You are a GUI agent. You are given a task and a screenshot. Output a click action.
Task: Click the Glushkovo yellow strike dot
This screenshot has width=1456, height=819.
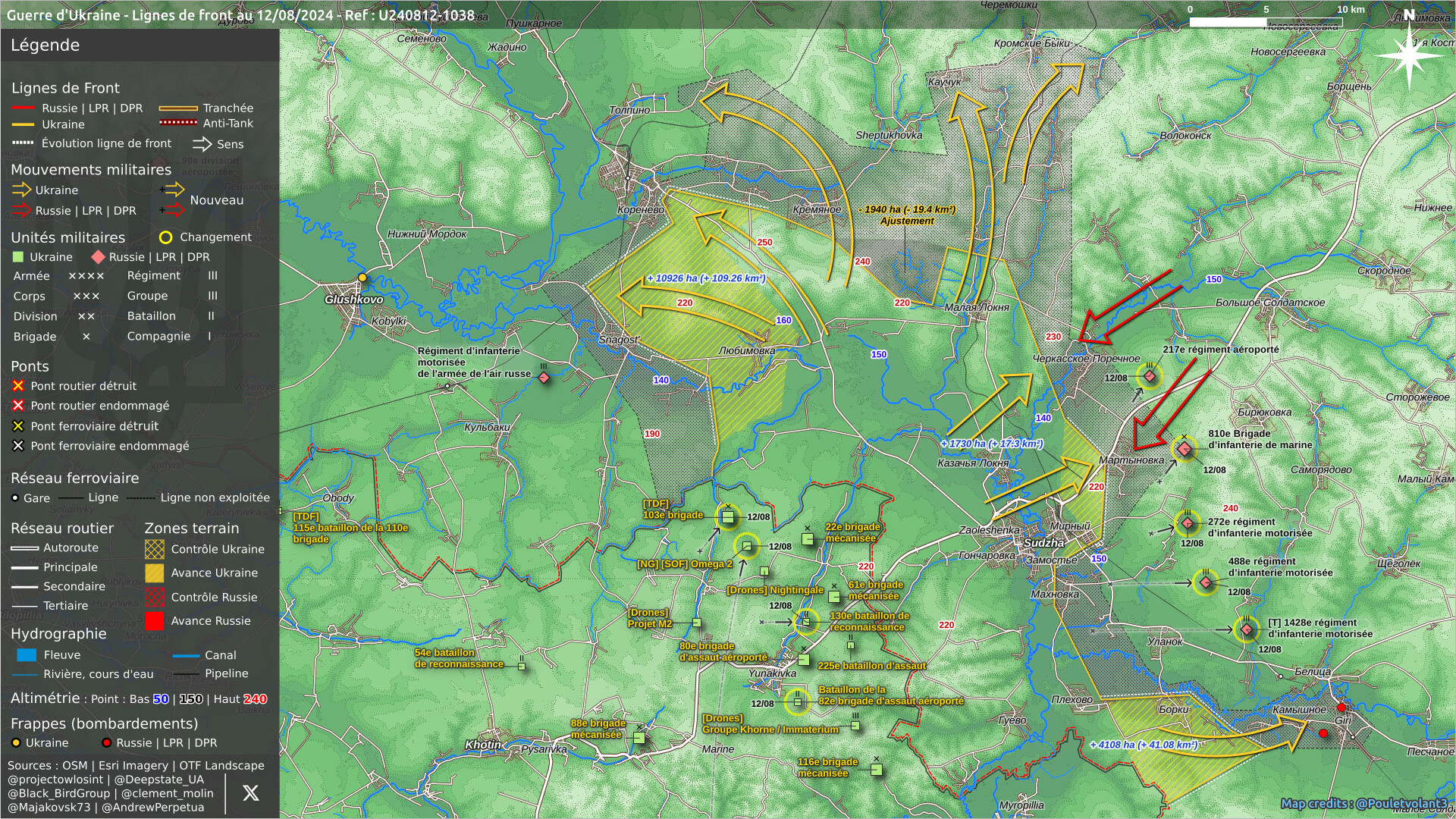coord(362,278)
